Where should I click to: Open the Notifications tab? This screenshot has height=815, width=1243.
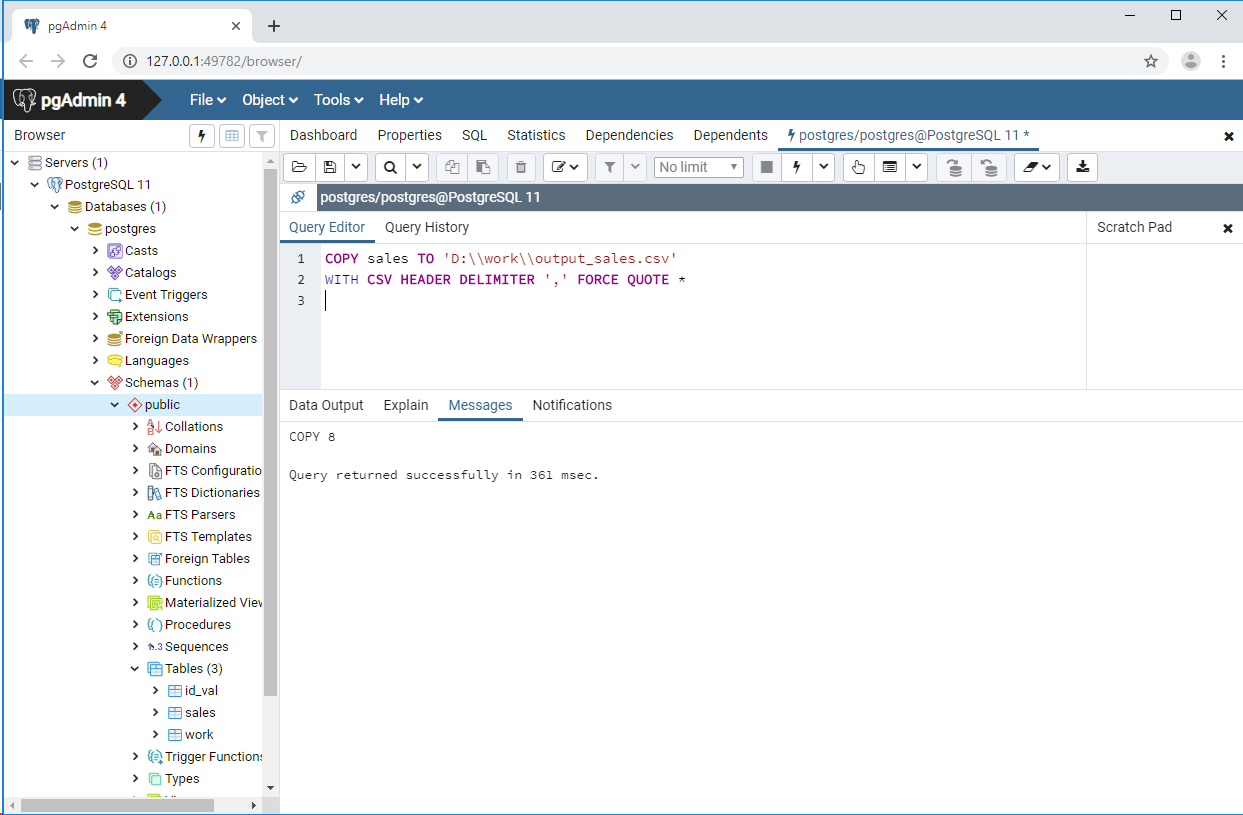(x=572, y=405)
